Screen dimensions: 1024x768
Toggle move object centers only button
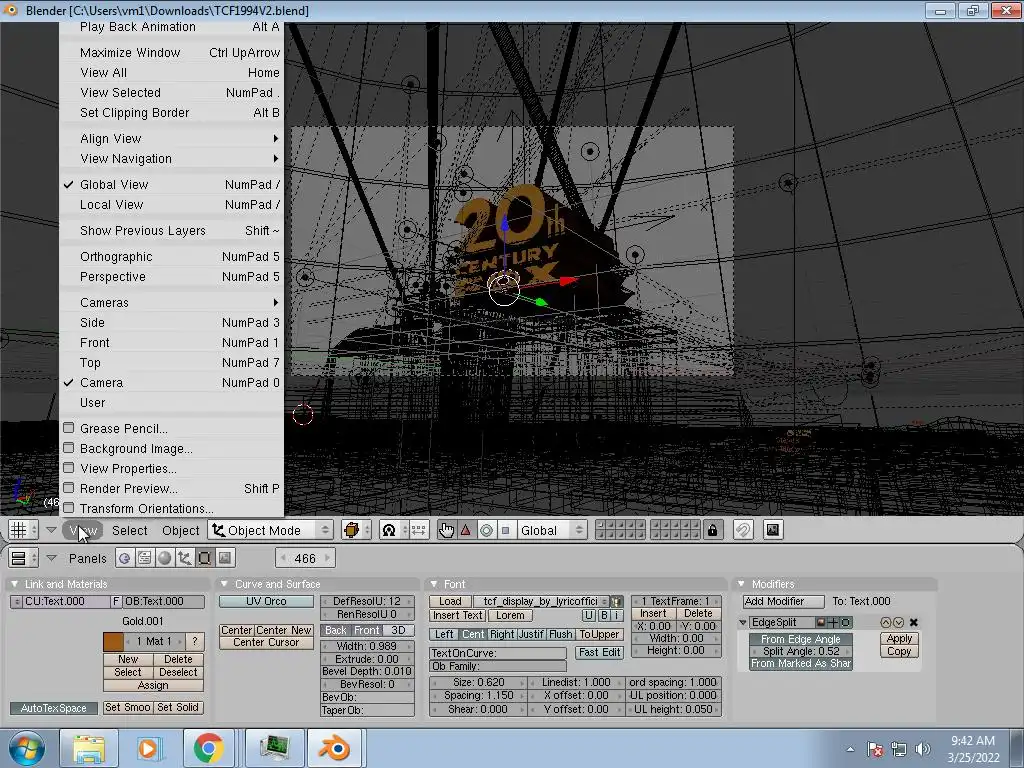pyautogui.click(x=419, y=530)
